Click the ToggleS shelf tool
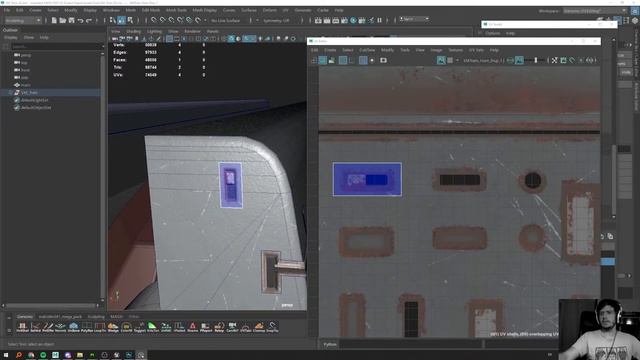The width and height of the screenshot is (640, 360). [140, 327]
